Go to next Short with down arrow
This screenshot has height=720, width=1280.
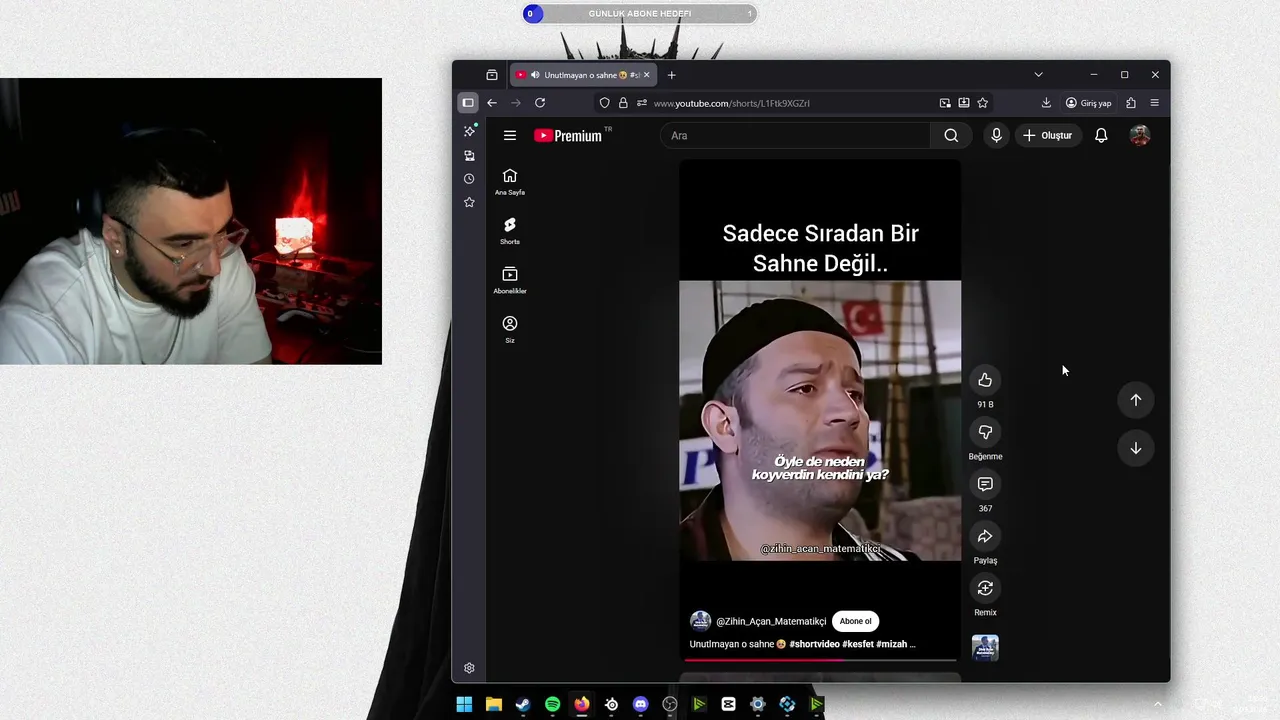[1136, 448]
